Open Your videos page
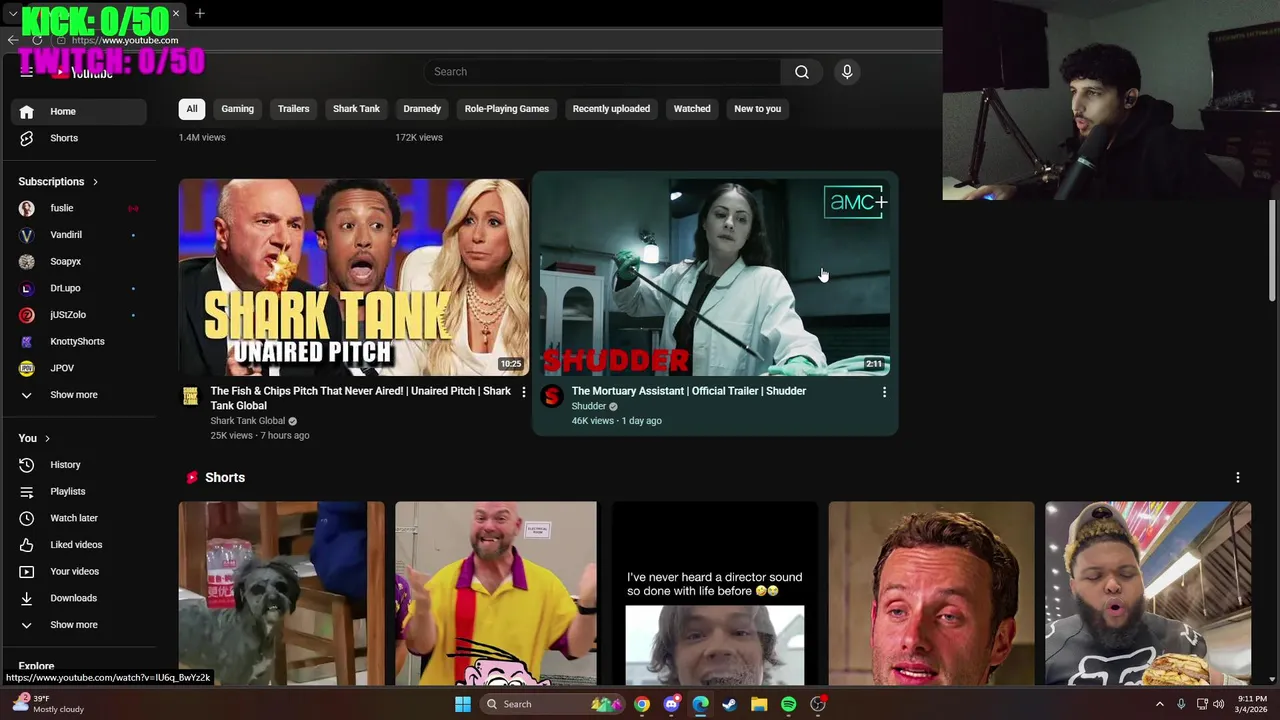Screen dimensions: 1280x720 [79, 571]
